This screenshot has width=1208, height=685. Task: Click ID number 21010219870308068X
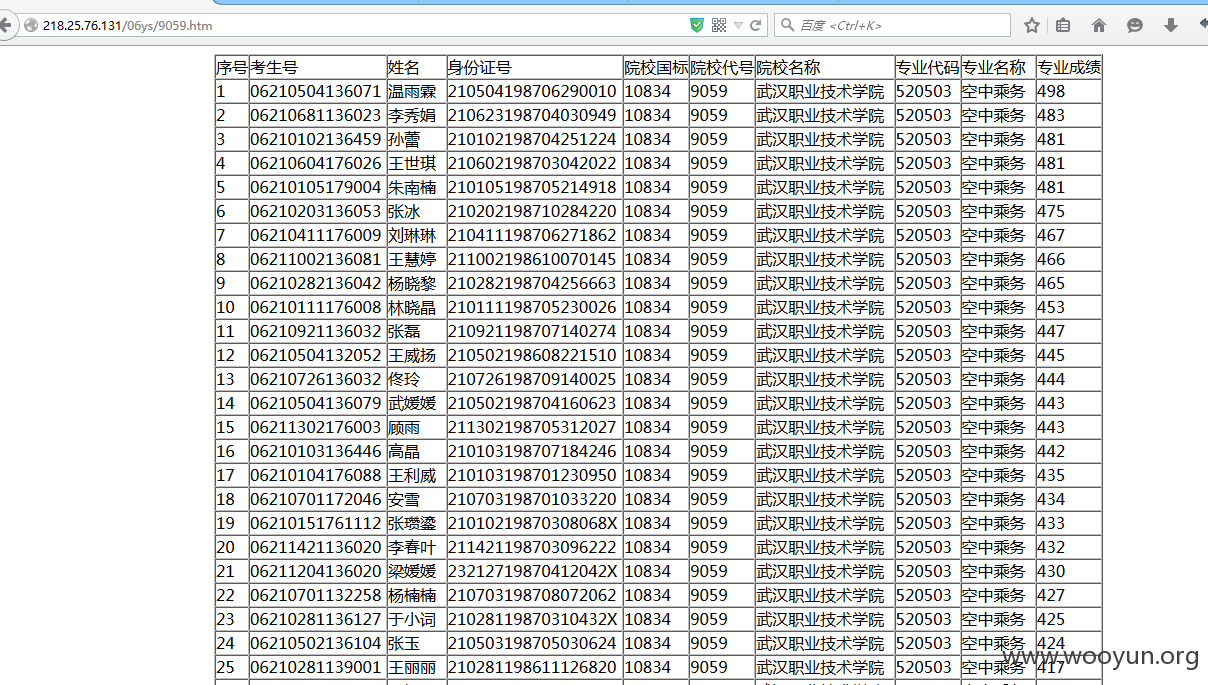point(532,523)
